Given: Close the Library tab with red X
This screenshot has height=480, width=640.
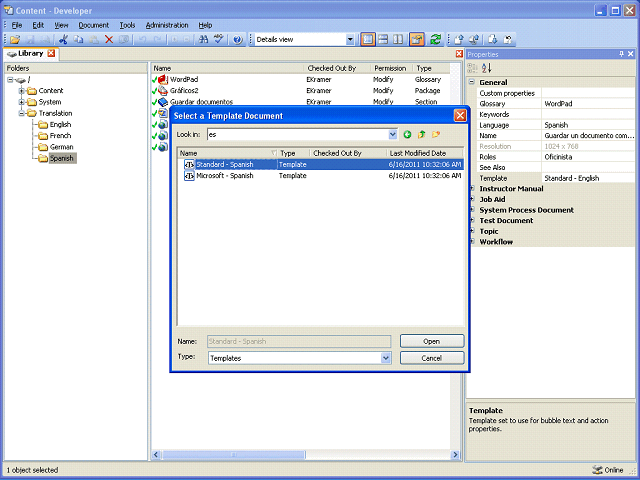Looking at the screenshot, I should pyautogui.click(x=51, y=53).
